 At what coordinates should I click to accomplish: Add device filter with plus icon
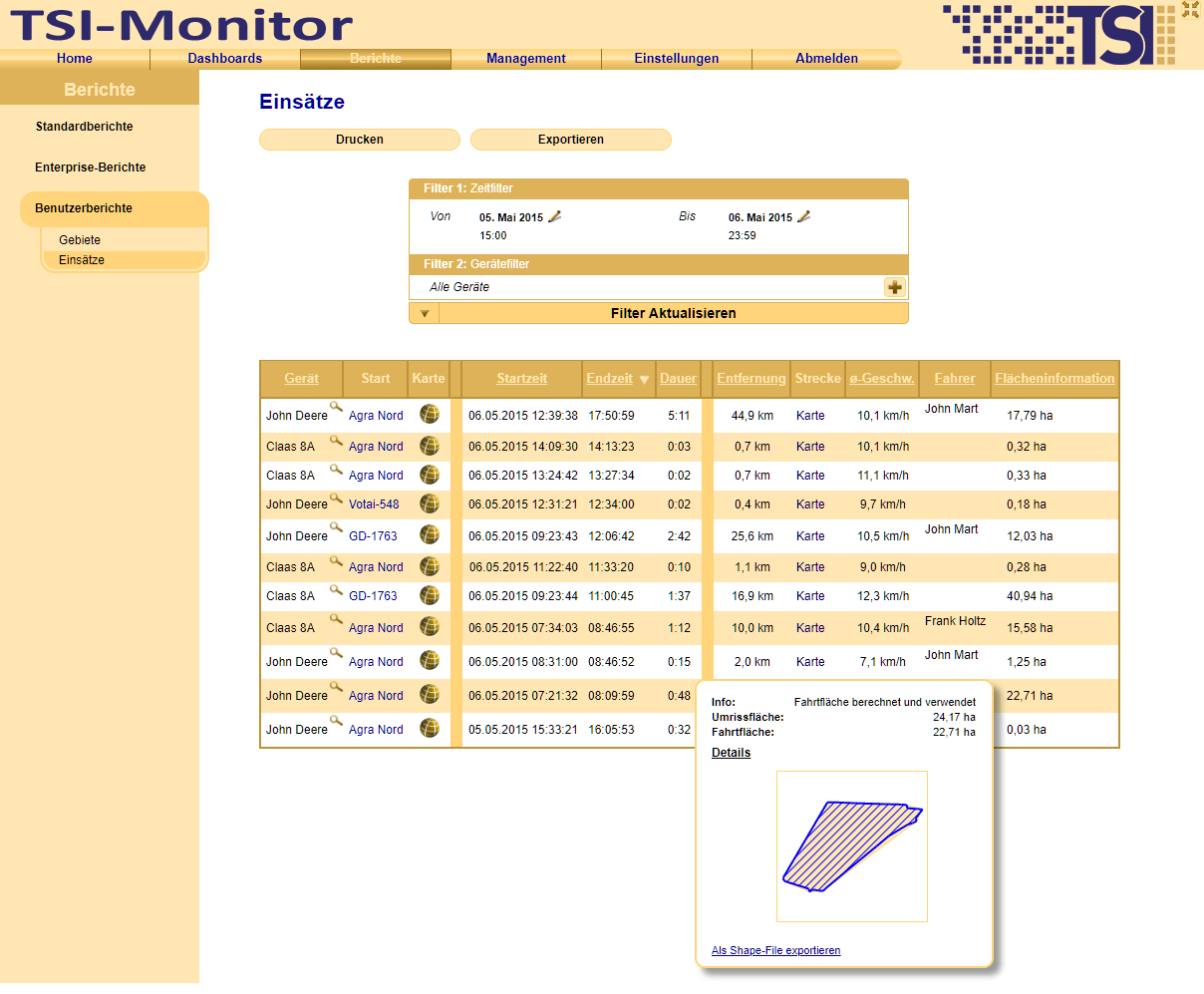[x=894, y=287]
